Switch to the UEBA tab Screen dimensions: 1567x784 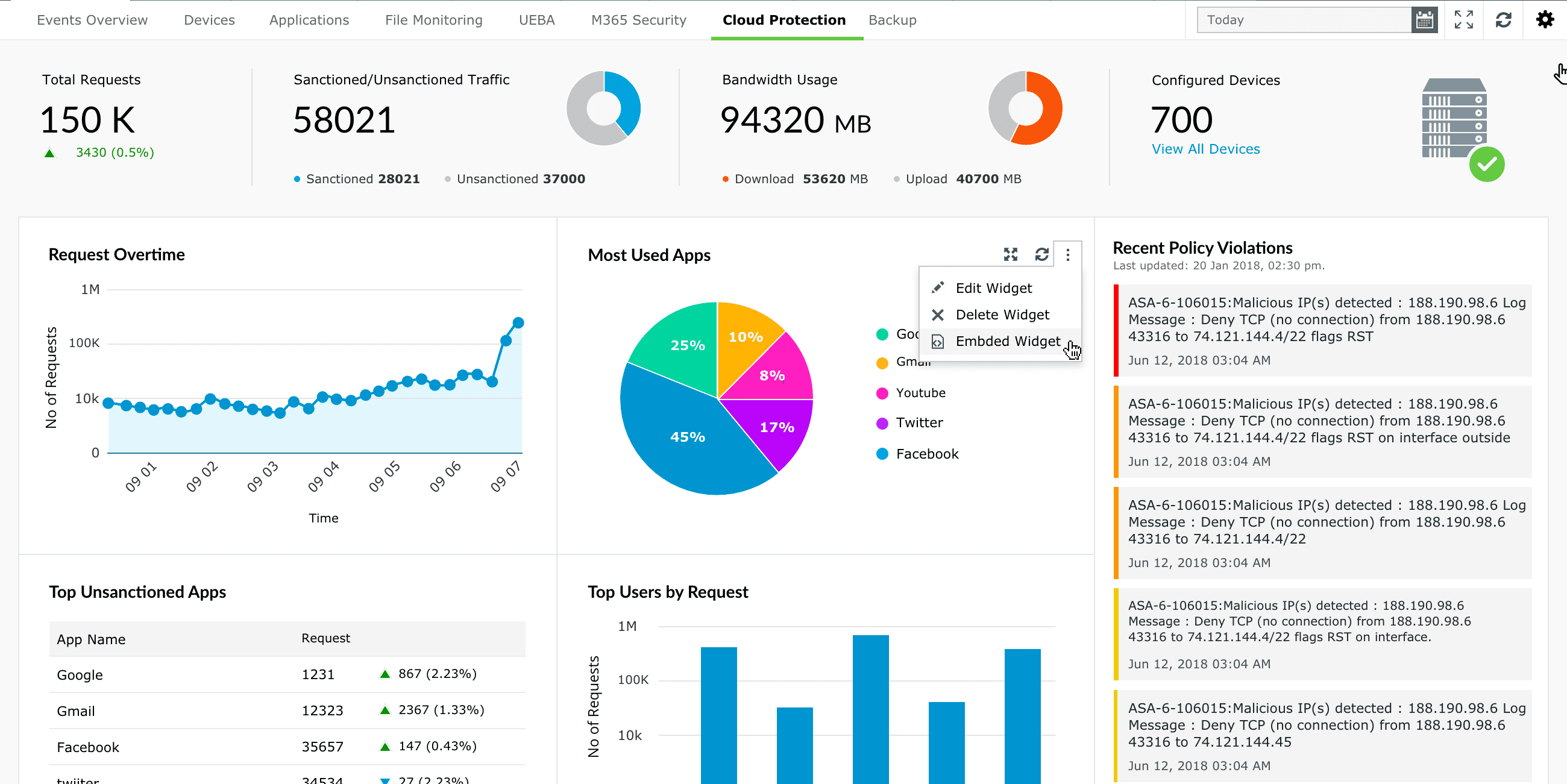coord(536,19)
